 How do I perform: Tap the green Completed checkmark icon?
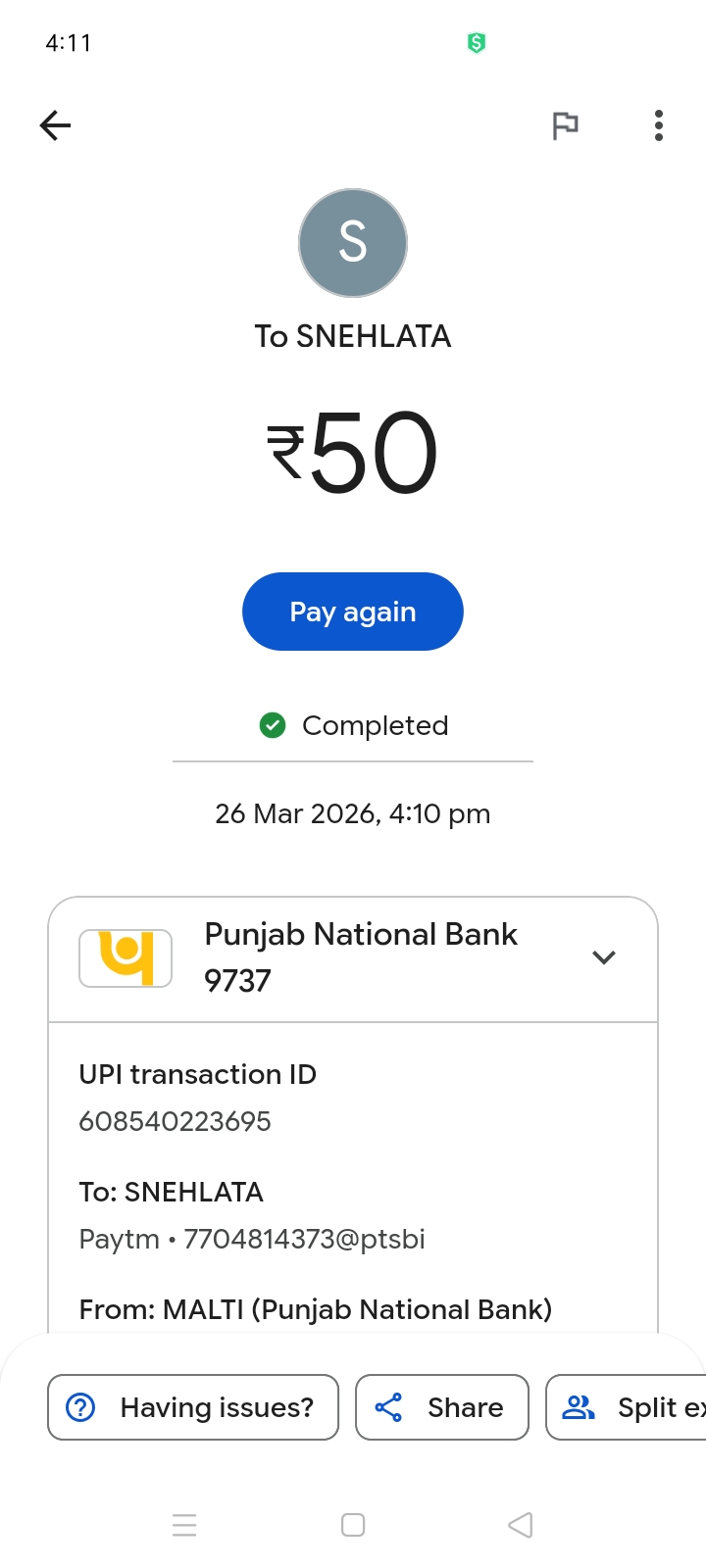[x=273, y=725]
